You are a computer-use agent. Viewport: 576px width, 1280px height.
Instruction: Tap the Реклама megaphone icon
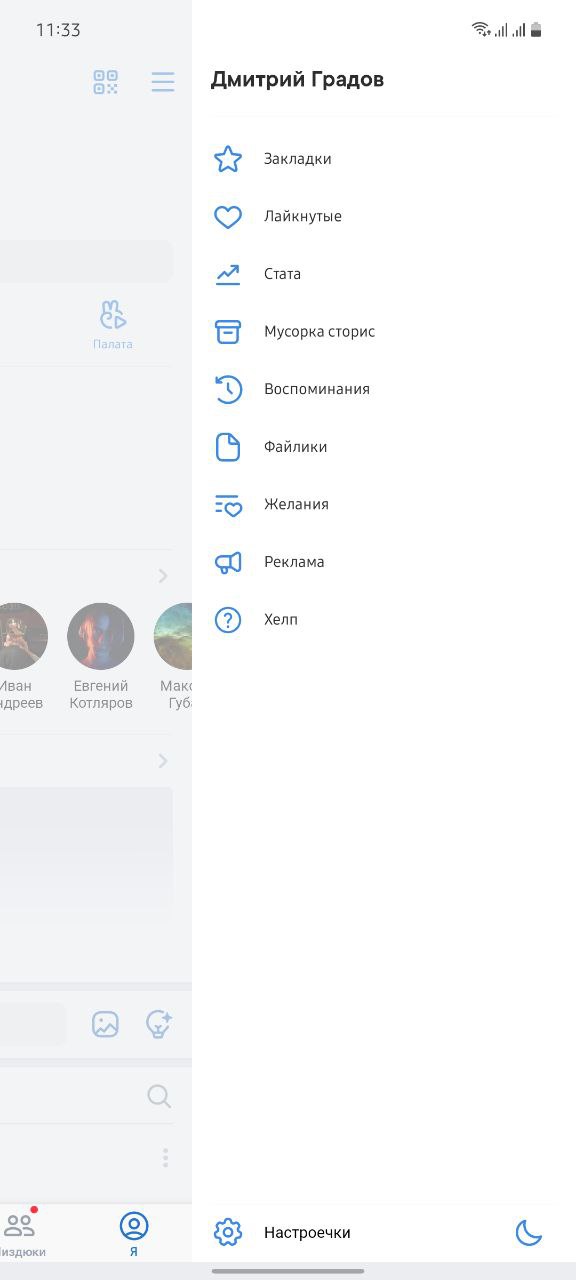click(x=228, y=562)
